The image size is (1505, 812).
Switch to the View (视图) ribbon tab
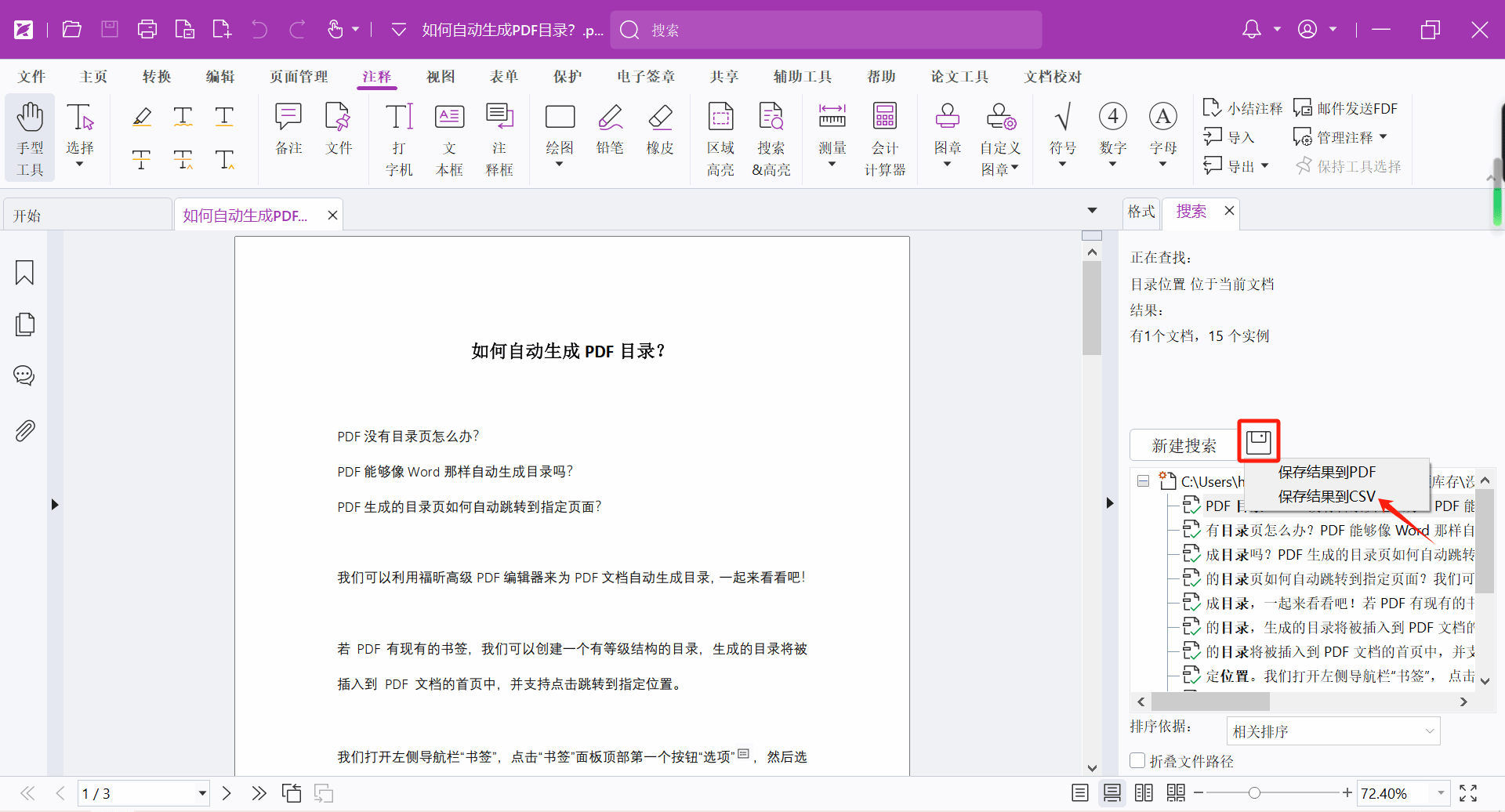(x=441, y=77)
